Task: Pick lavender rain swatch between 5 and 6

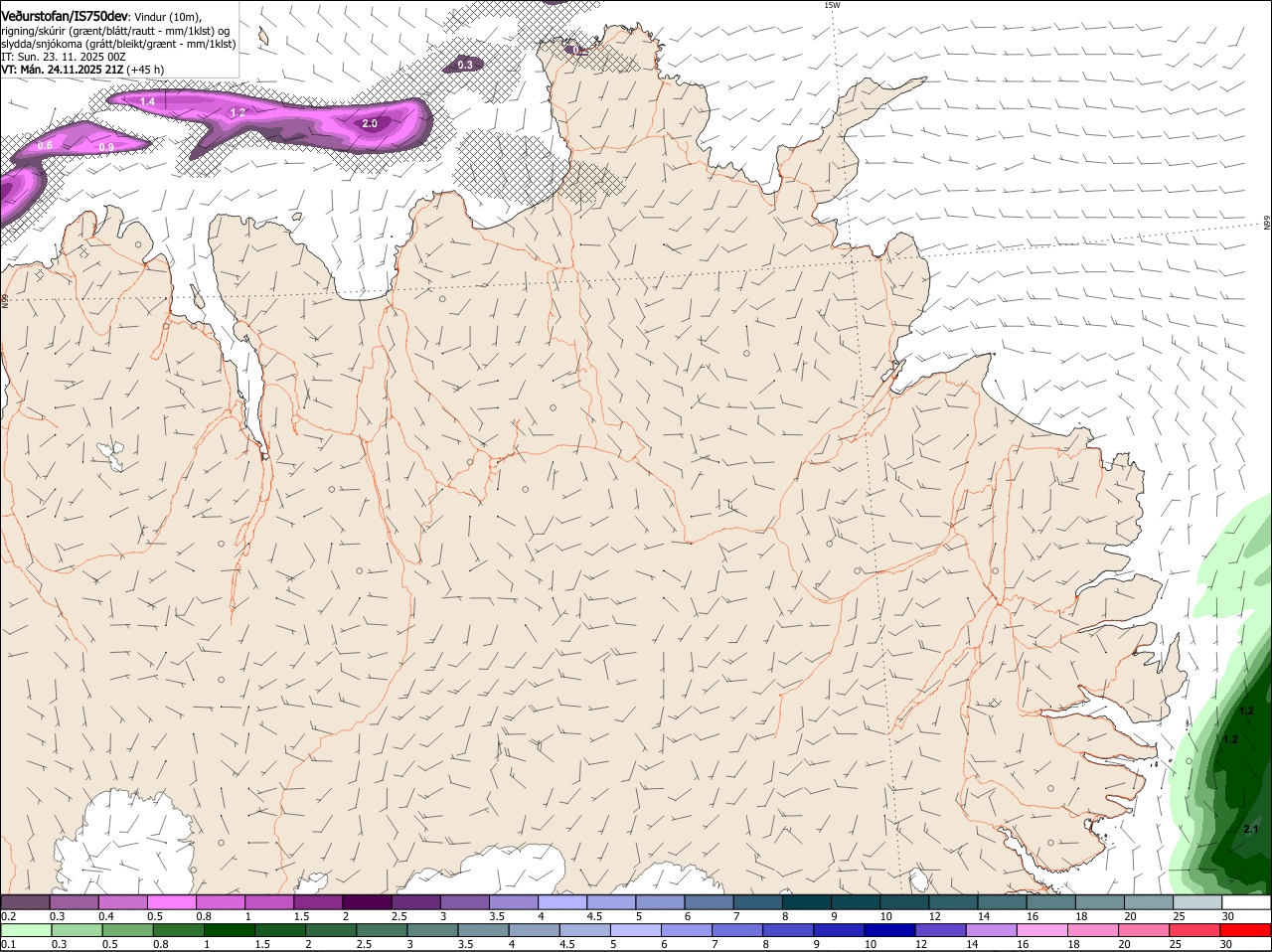Action: (637, 930)
